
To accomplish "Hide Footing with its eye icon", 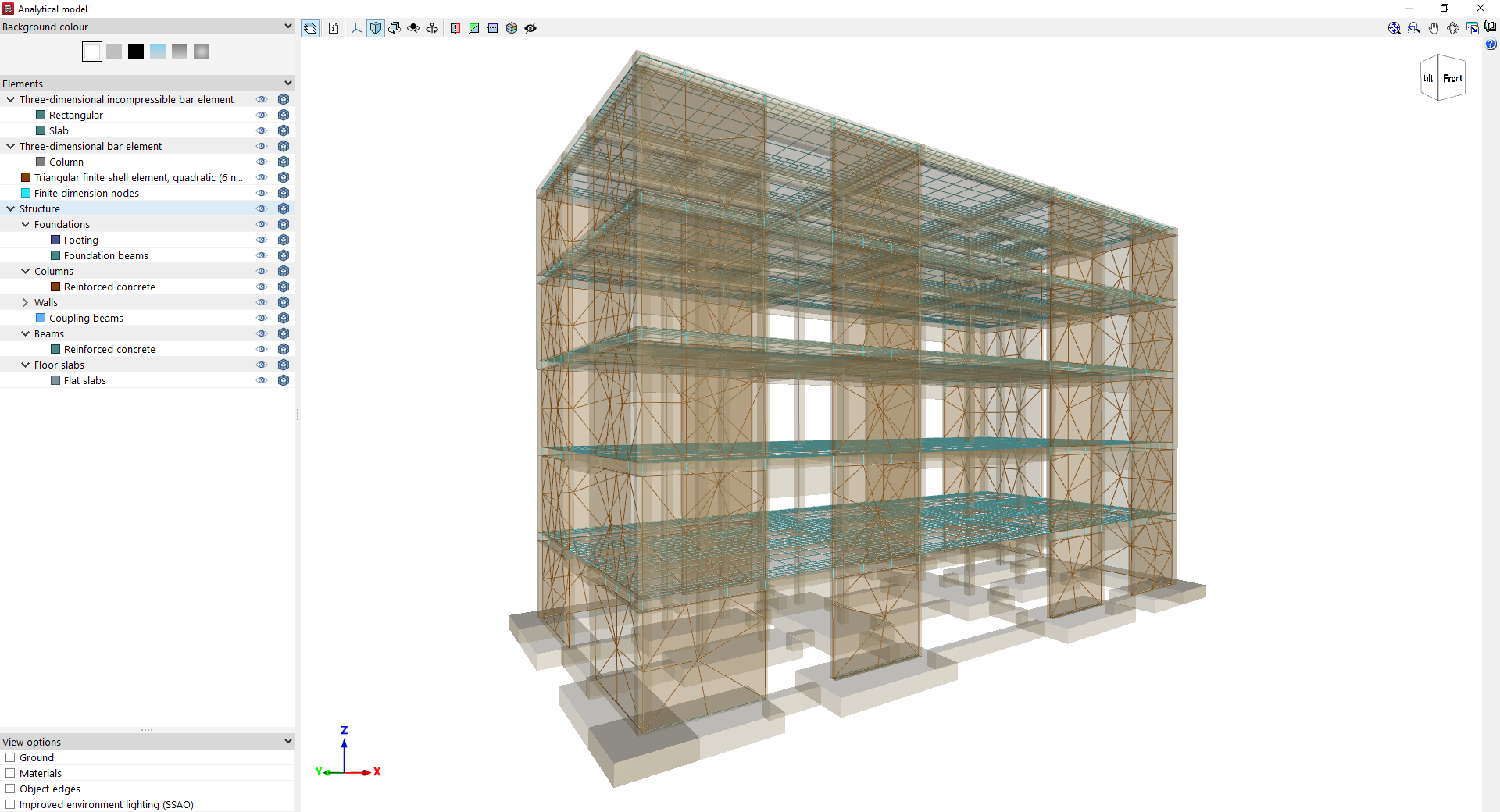I will pos(262,240).
